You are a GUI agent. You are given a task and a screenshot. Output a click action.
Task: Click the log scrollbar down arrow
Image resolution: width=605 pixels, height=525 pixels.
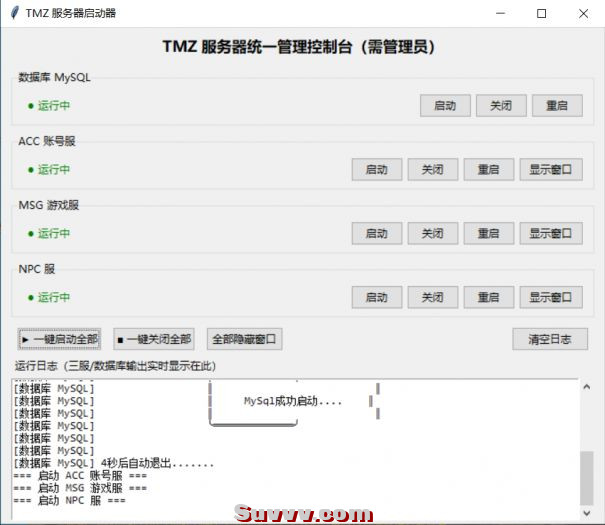587,513
